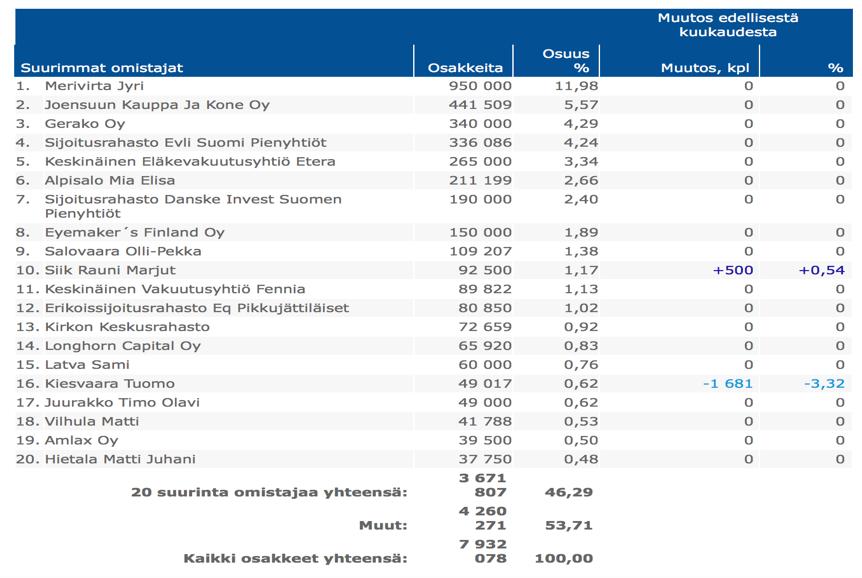Select share count '211 199'
Image resolution: width=862 pixels, height=578 pixels.
tap(480, 180)
